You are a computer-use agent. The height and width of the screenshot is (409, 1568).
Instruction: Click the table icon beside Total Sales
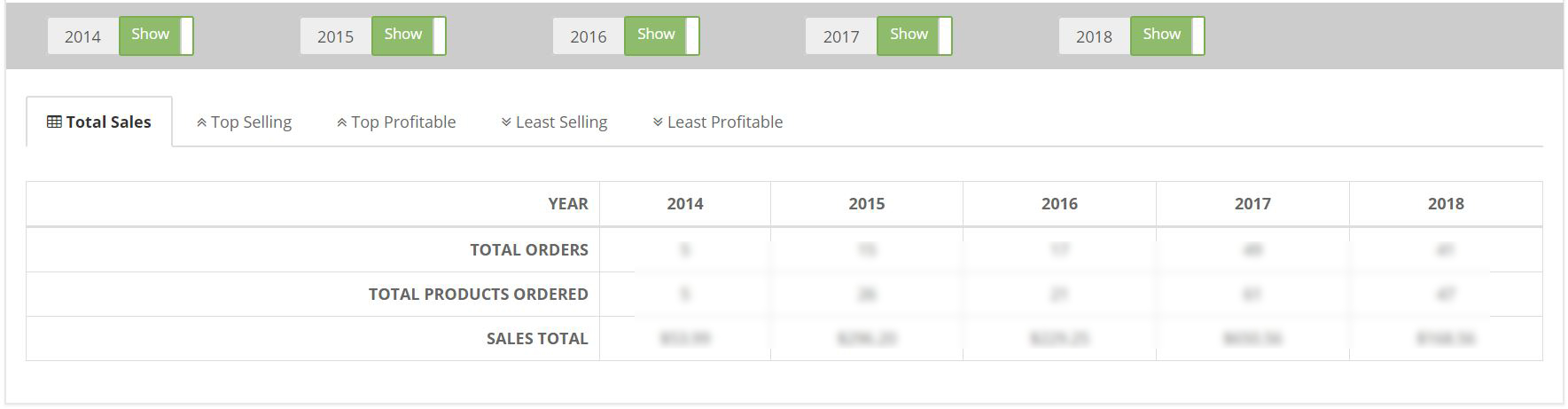pyautogui.click(x=54, y=122)
